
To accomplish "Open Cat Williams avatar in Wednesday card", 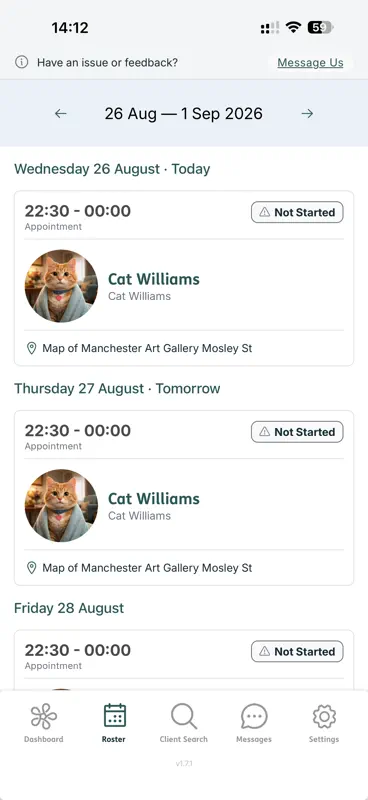I will click(61, 286).
